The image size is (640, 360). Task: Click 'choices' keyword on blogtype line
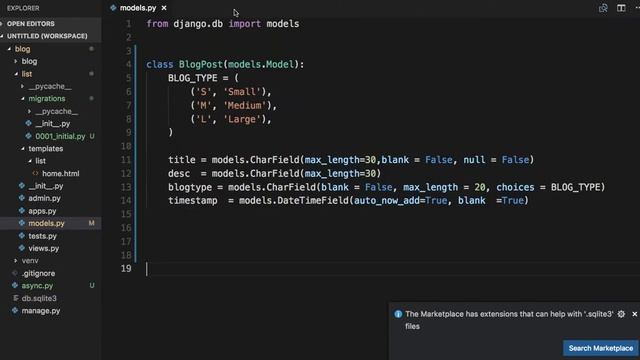click(515, 187)
